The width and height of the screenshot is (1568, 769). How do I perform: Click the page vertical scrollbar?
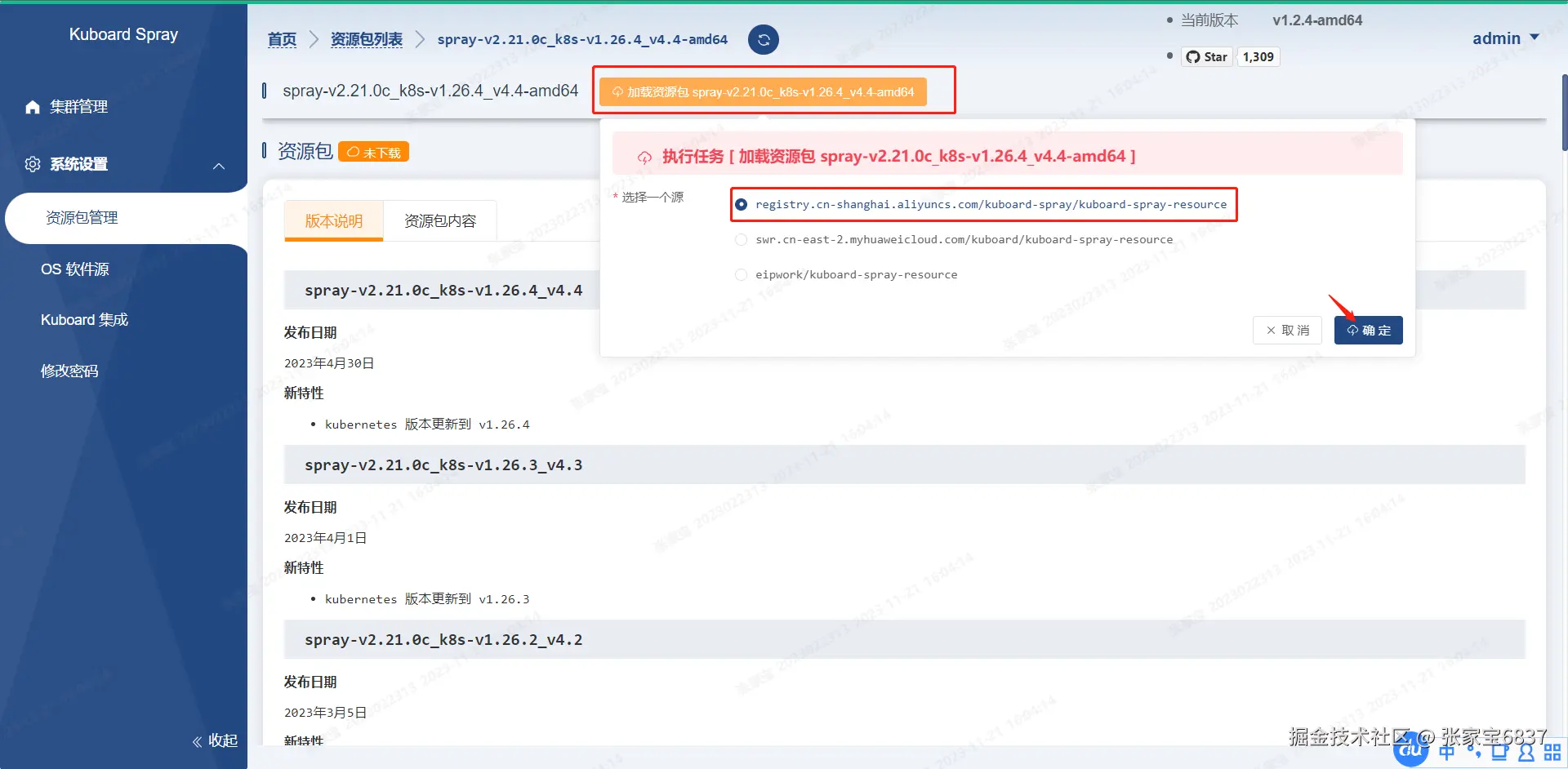tap(1564, 113)
